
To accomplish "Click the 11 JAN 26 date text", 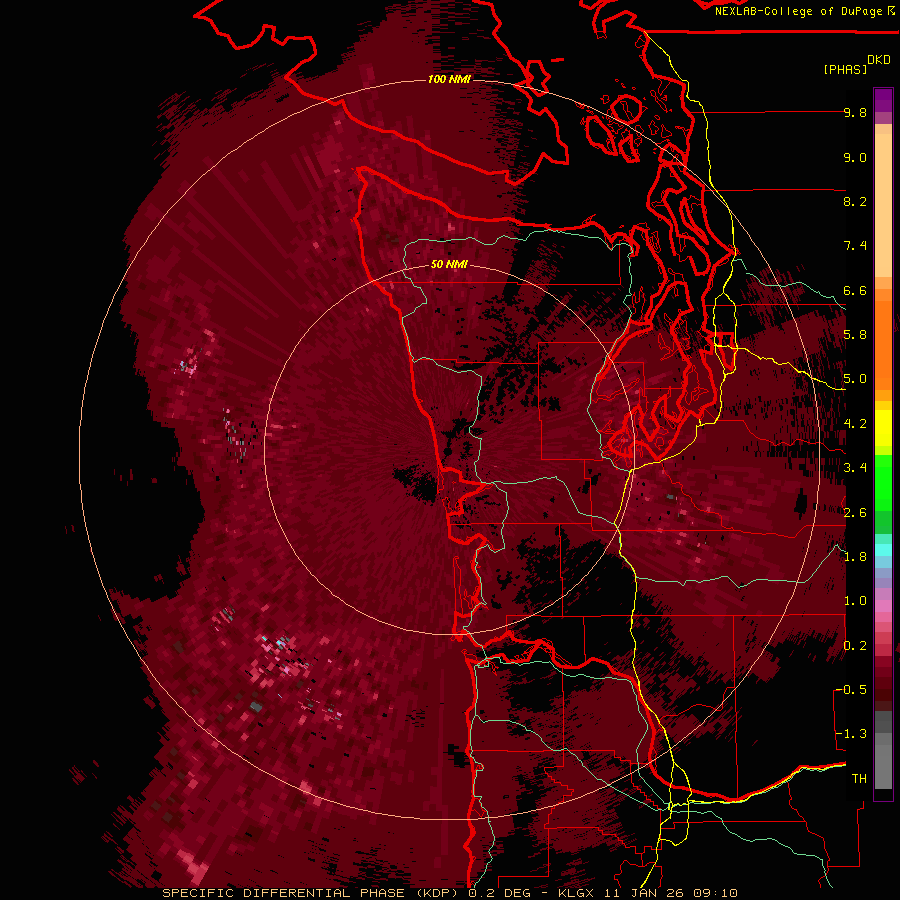I will [646, 893].
